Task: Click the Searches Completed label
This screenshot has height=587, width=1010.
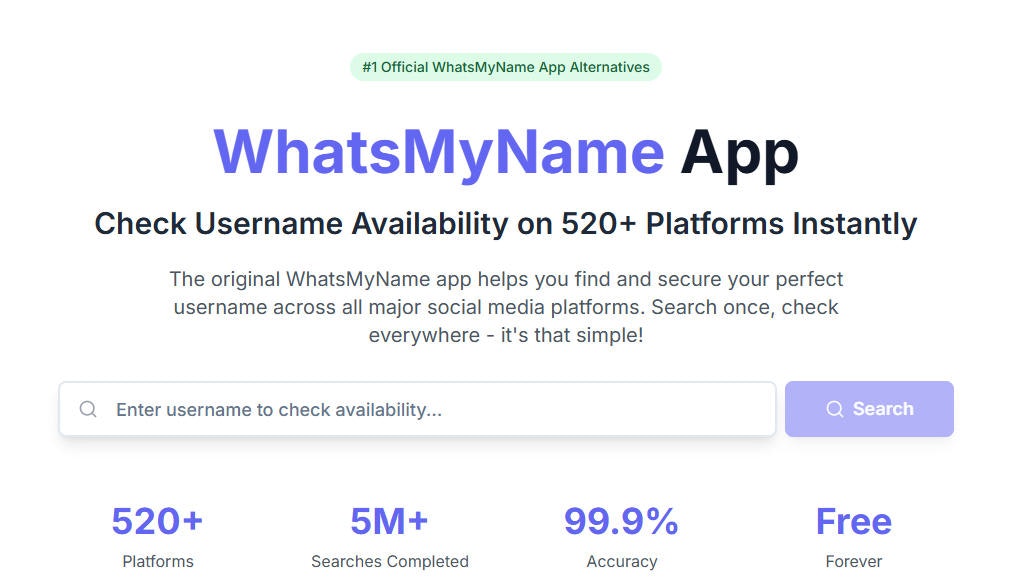Action: (390, 561)
